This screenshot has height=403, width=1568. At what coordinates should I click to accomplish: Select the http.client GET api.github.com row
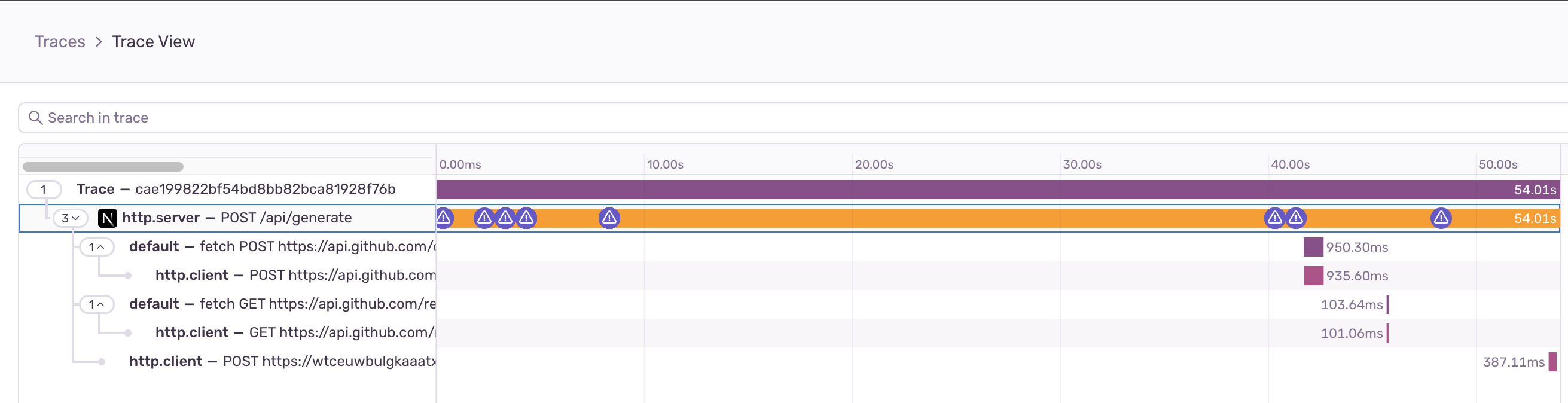pyautogui.click(x=295, y=332)
